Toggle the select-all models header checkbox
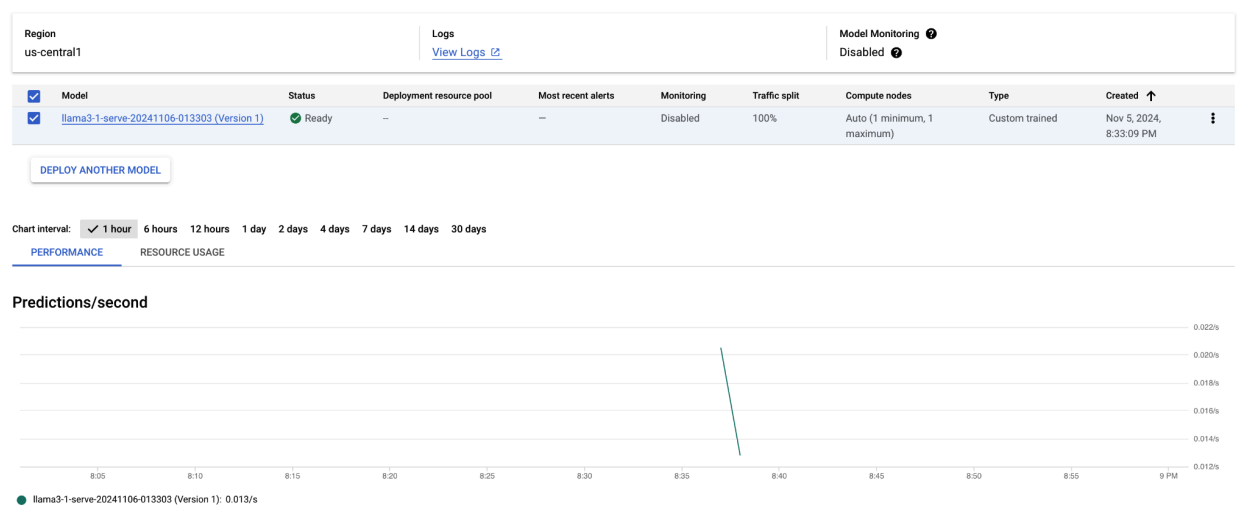 point(34,96)
